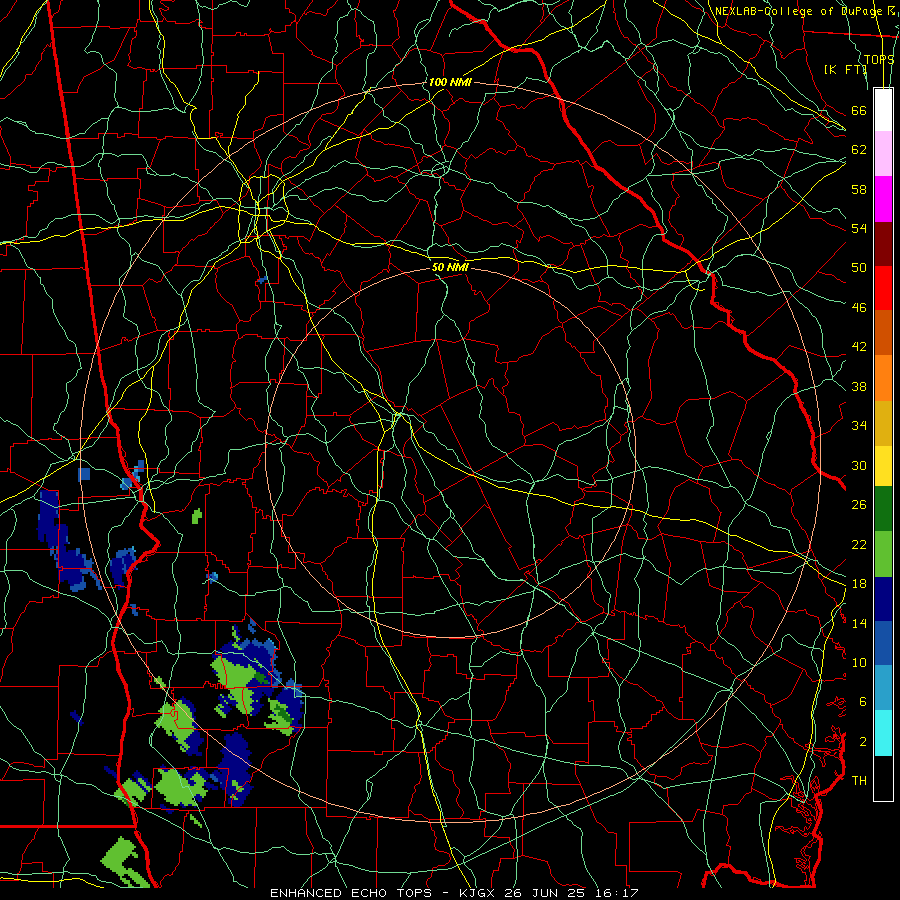
Task: Click the legend value 58
Action: pos(859,189)
